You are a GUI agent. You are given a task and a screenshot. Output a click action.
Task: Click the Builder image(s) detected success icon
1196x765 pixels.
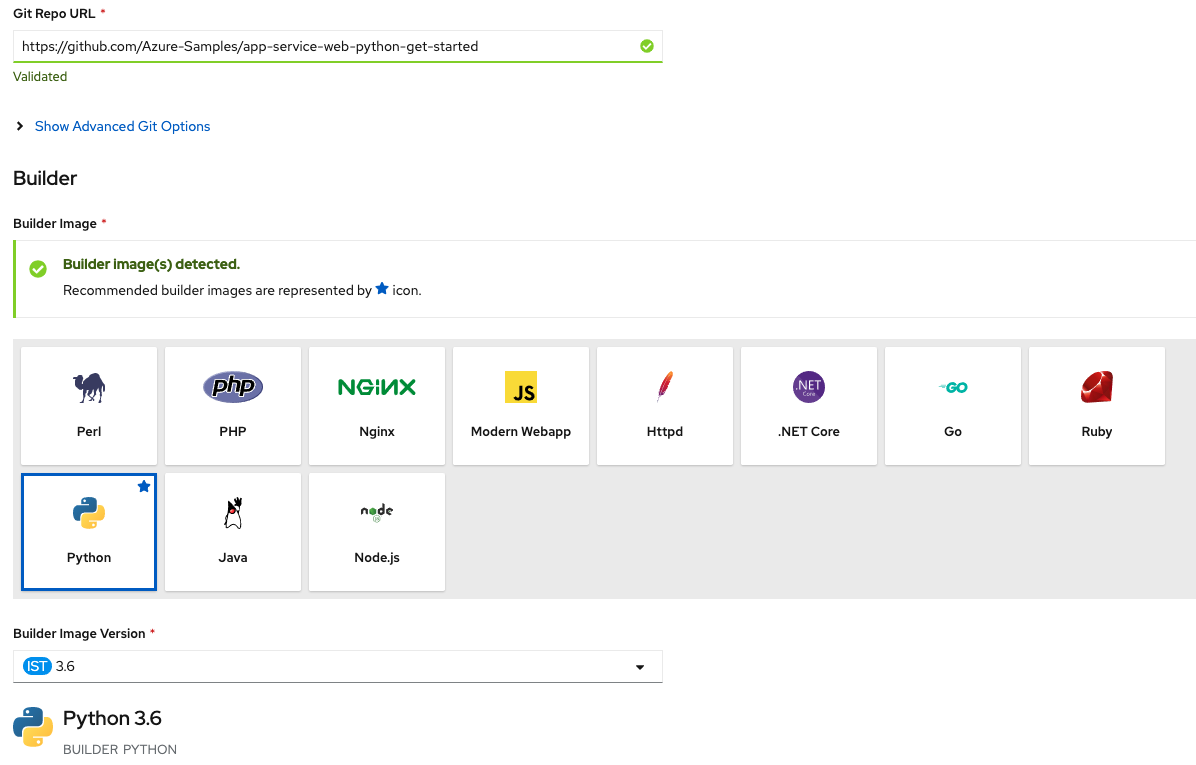click(x=38, y=268)
